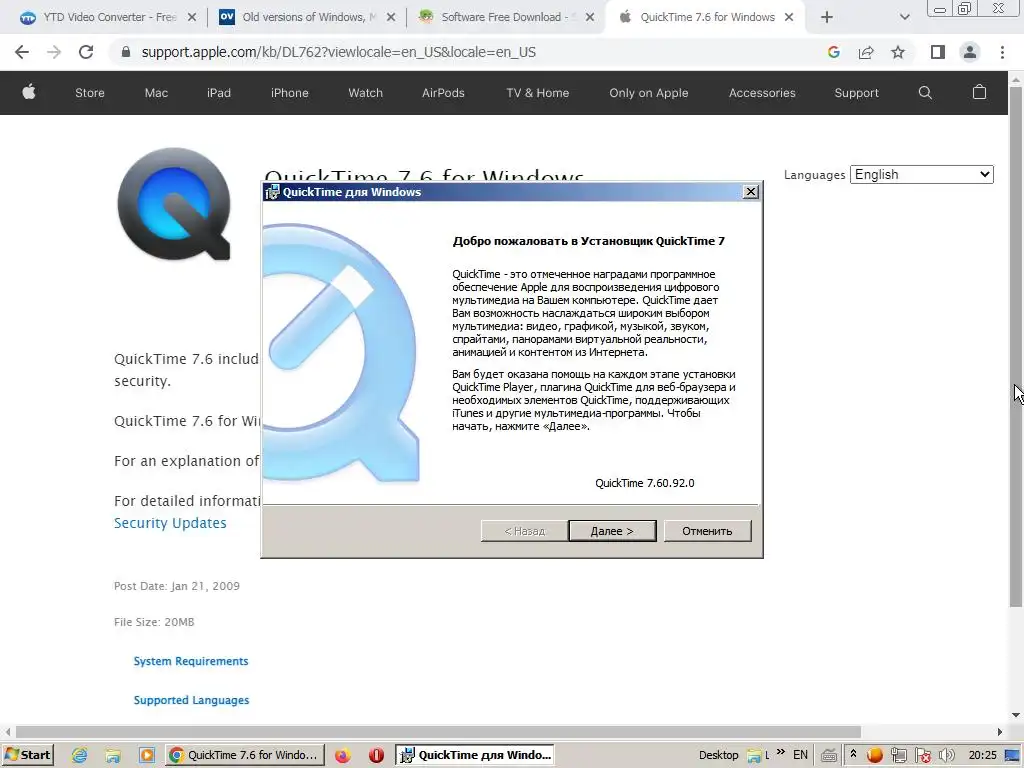Click the EN language indicator
Image resolution: width=1024 pixels, height=768 pixels.
tap(800, 755)
